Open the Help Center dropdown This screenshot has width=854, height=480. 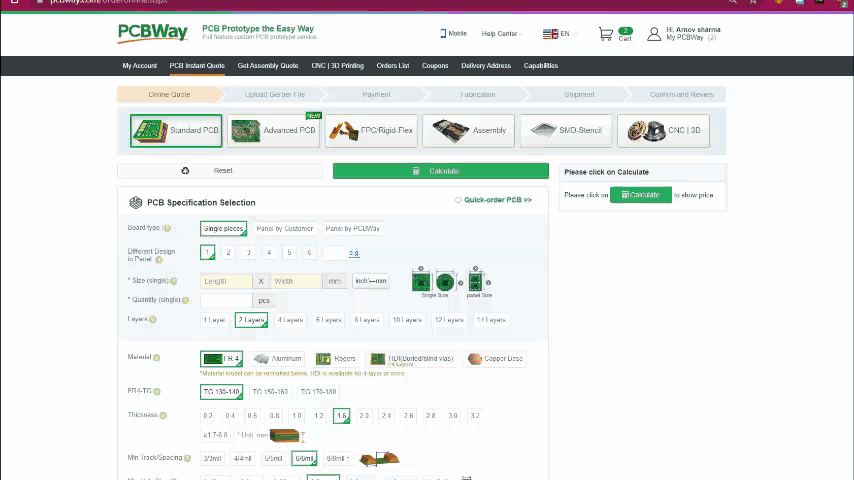click(x=502, y=34)
